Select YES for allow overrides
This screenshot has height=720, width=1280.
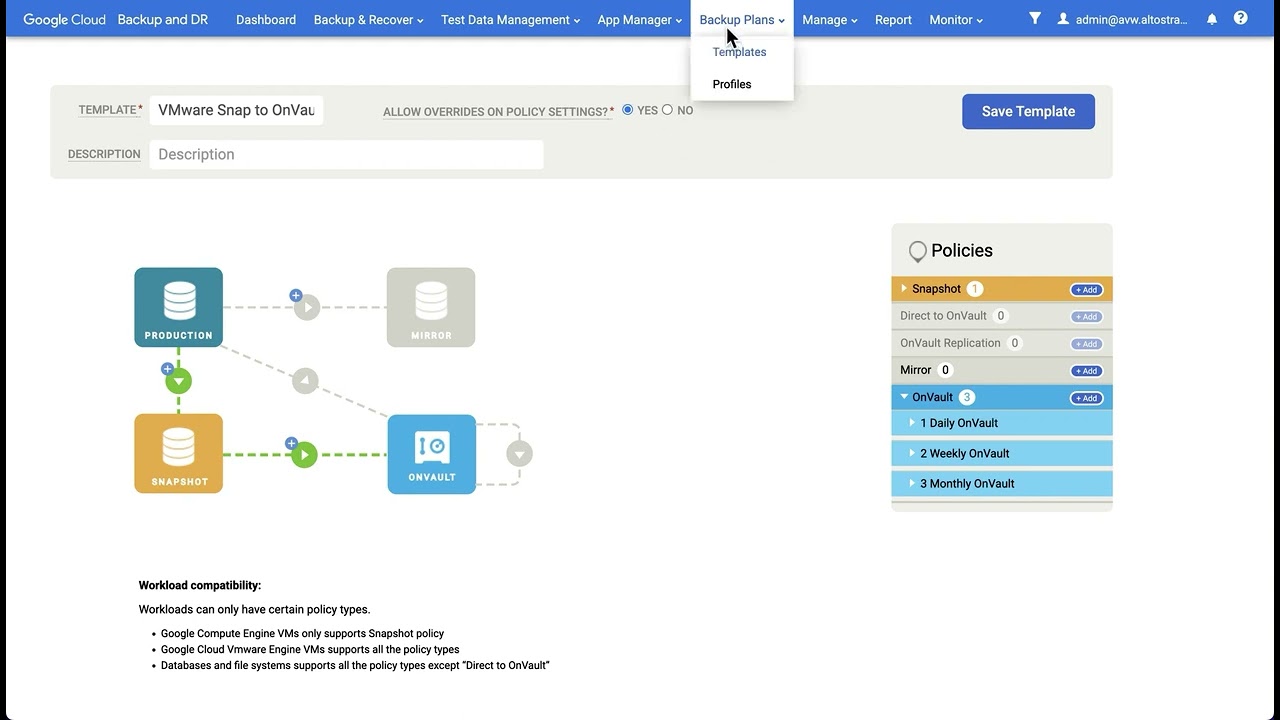(628, 110)
